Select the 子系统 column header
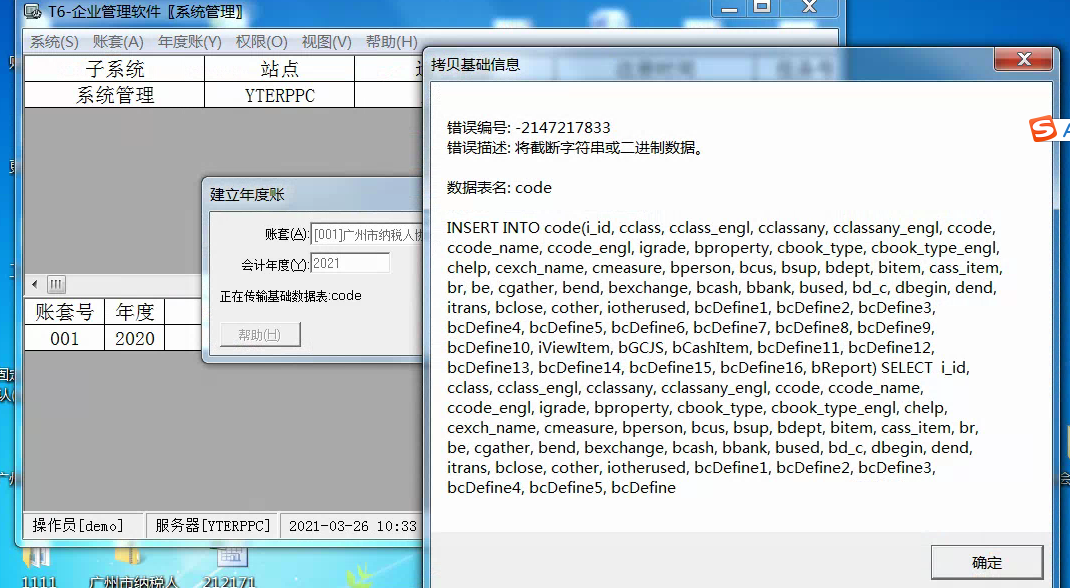Screen dimensions: 1070x588 tap(115, 68)
